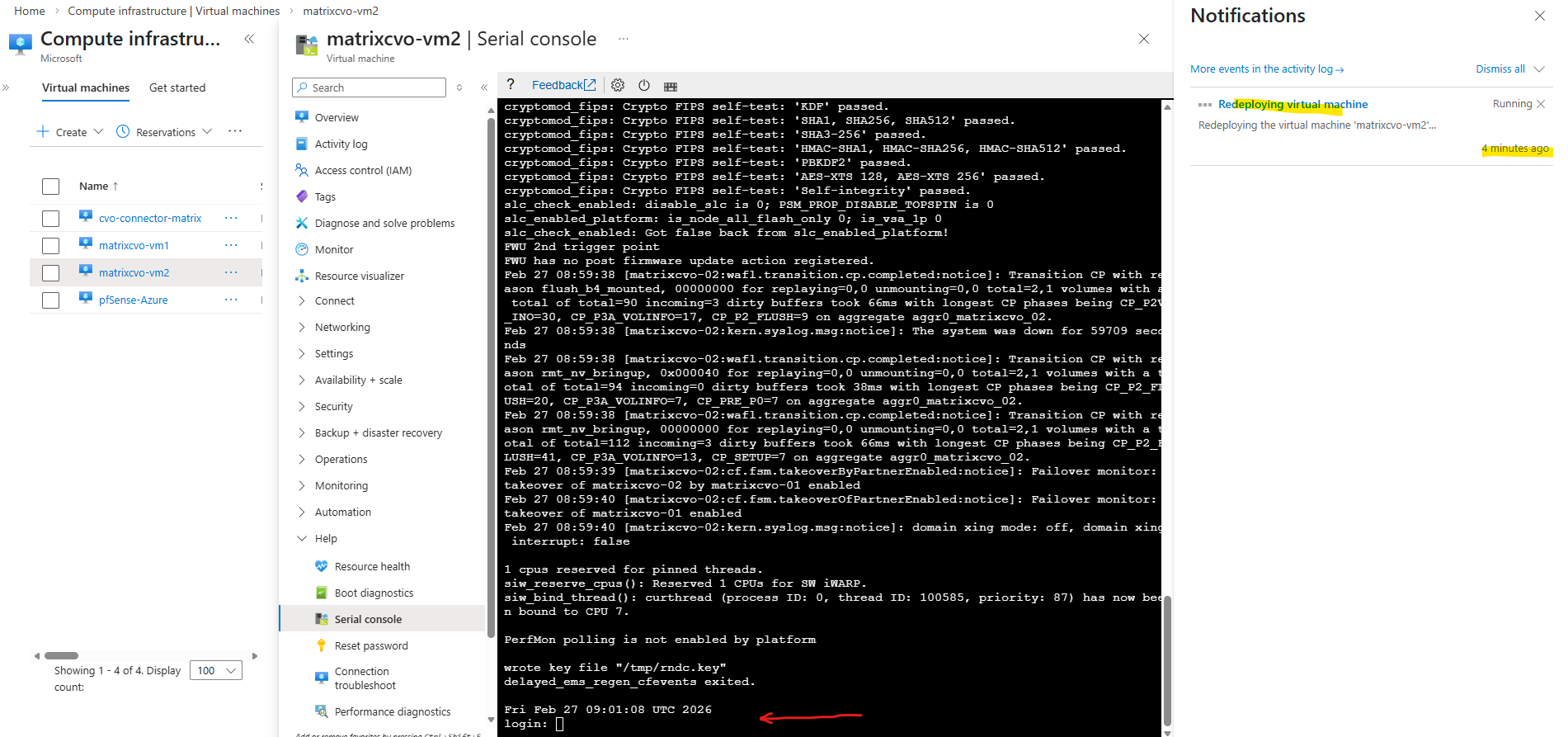Collapse the resource menu with double chevron
This screenshot has height=737, width=1568.
pyautogui.click(x=484, y=87)
